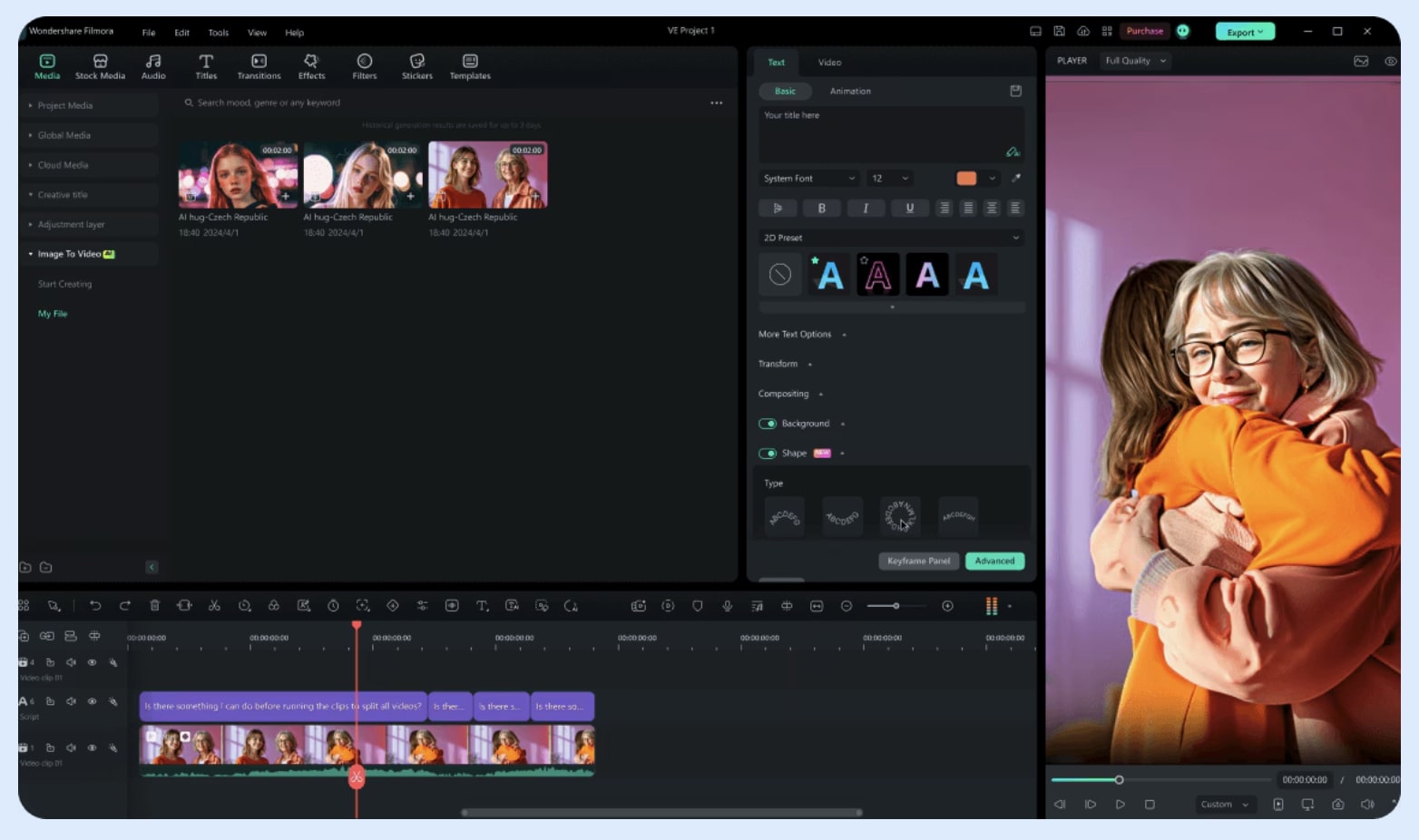Click the orange text color swatch
Image resolution: width=1419 pixels, height=840 pixels.
tap(966, 179)
